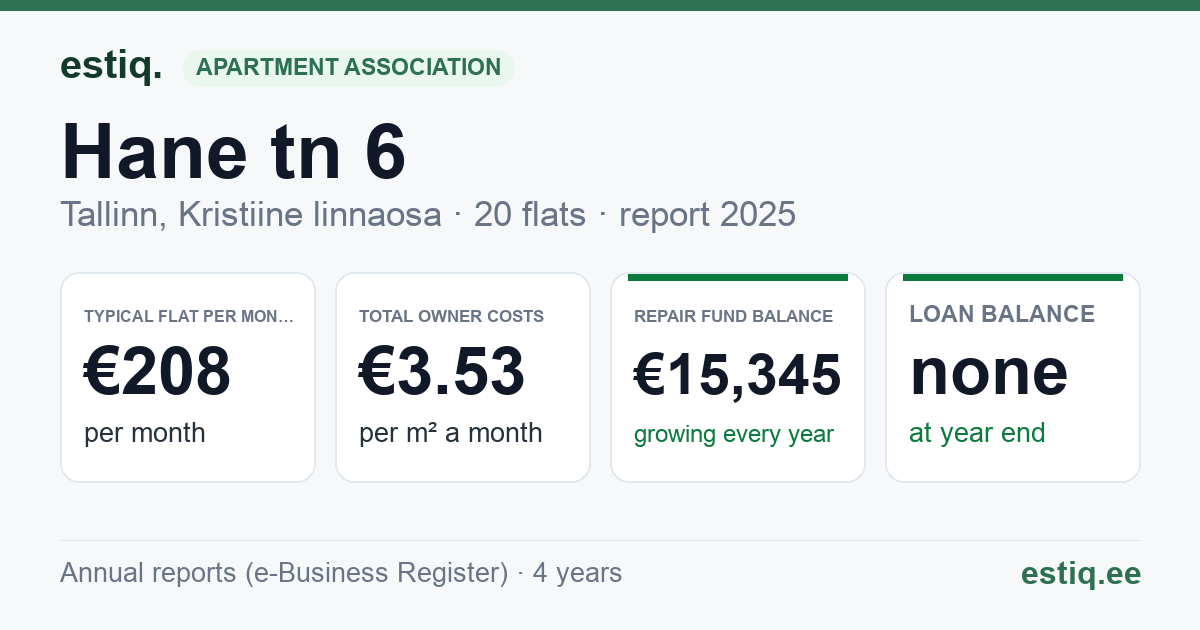Click the €208 value
Image resolution: width=1200 pixels, height=630 pixels.
[x=158, y=372]
